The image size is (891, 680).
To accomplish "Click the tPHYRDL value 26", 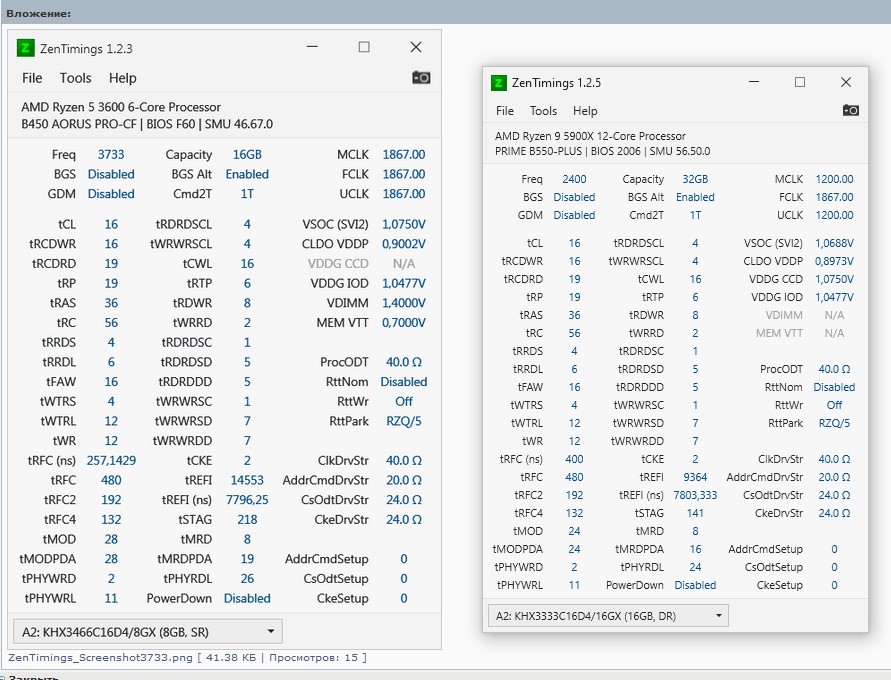I will click(x=247, y=578).
